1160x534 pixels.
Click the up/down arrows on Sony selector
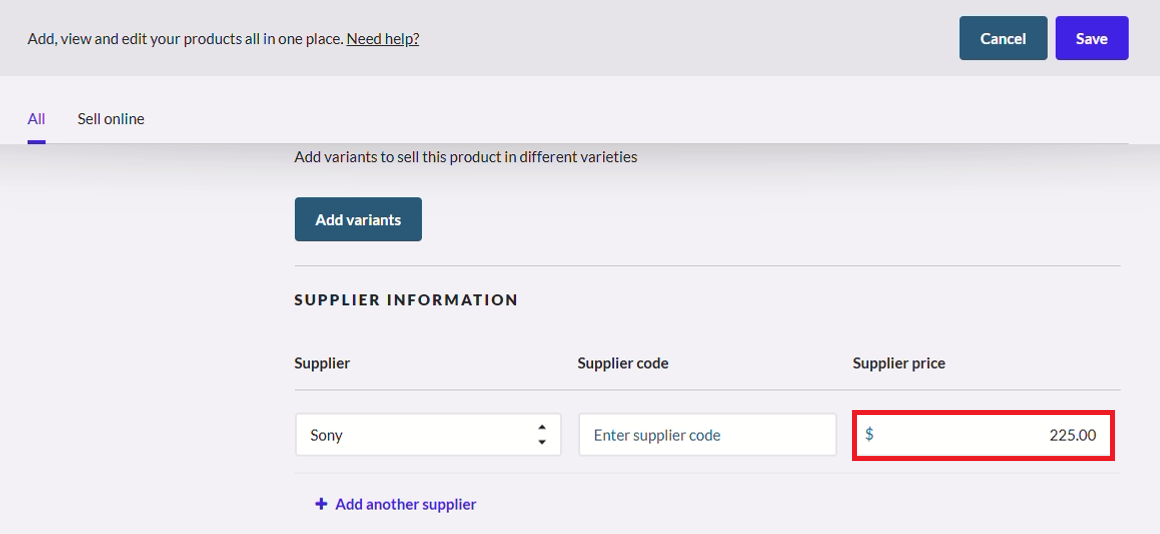pyautogui.click(x=542, y=435)
